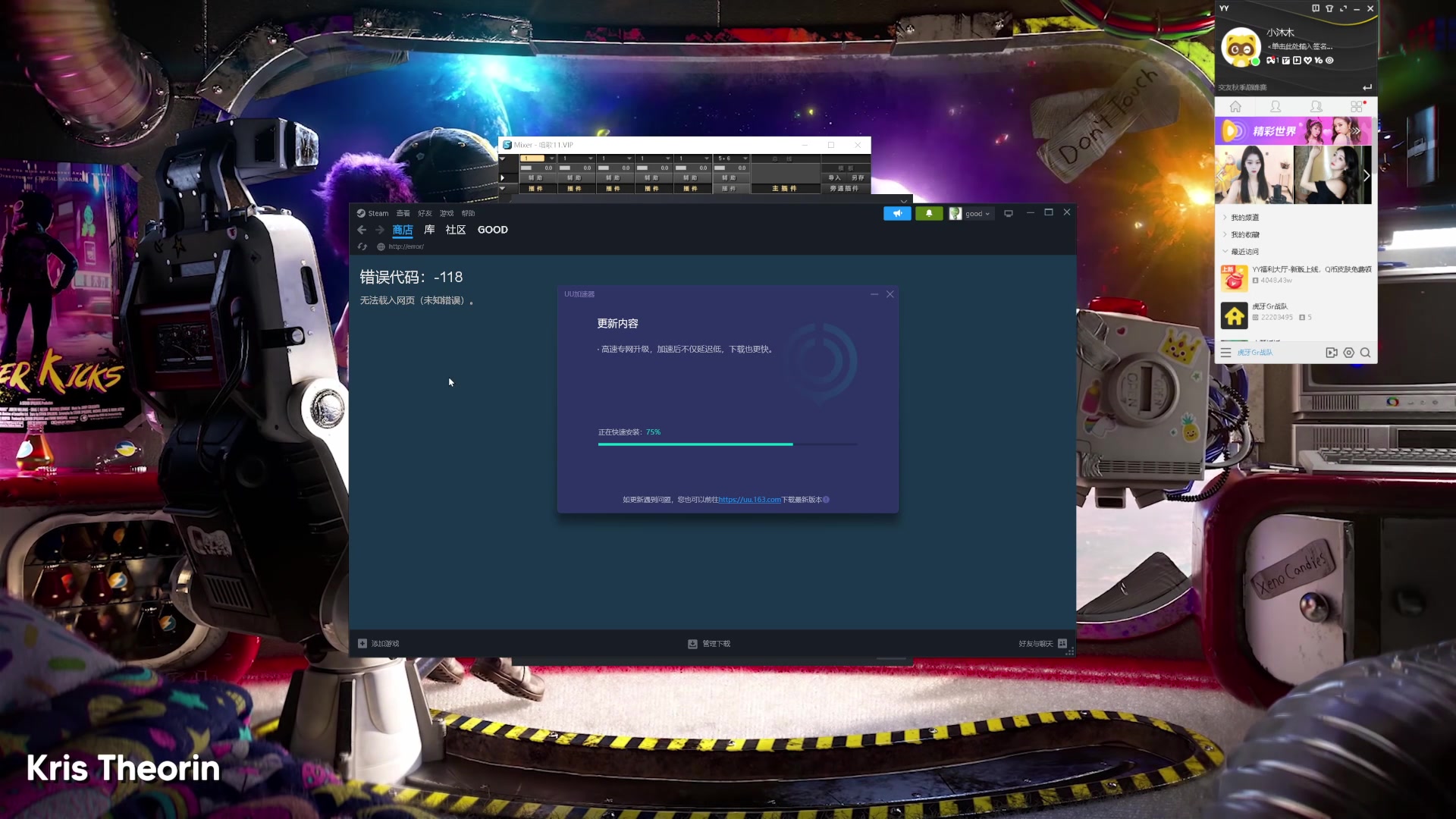Screen dimensions: 1456x819
Task: Switch to the 商店 tab
Action: click(x=403, y=230)
